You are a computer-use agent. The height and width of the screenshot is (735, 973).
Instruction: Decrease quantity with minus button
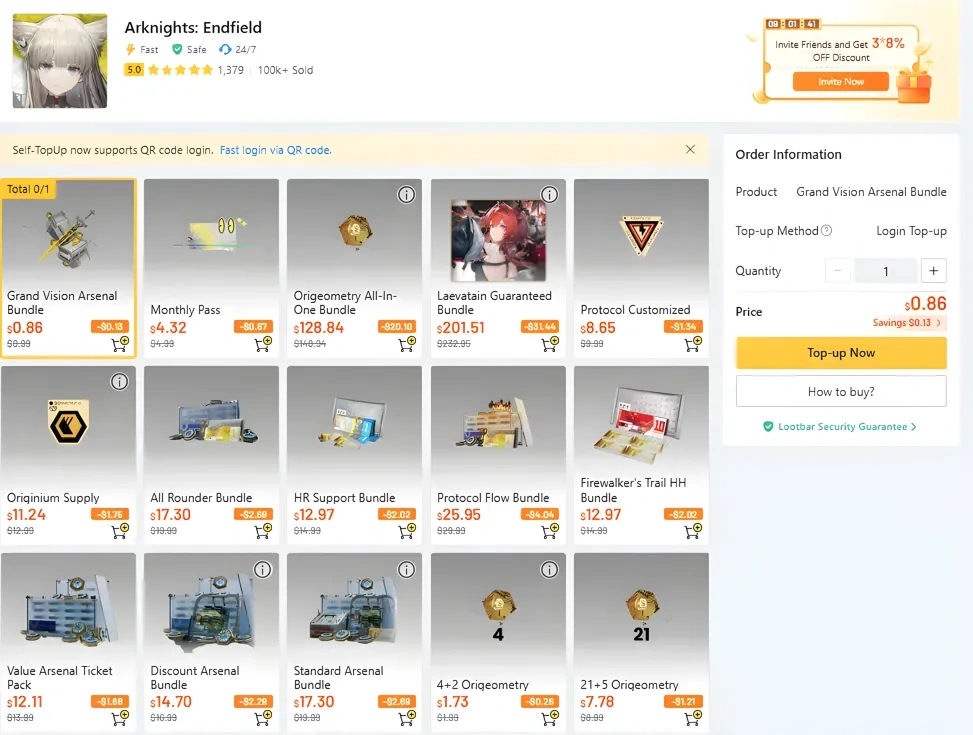pos(838,271)
